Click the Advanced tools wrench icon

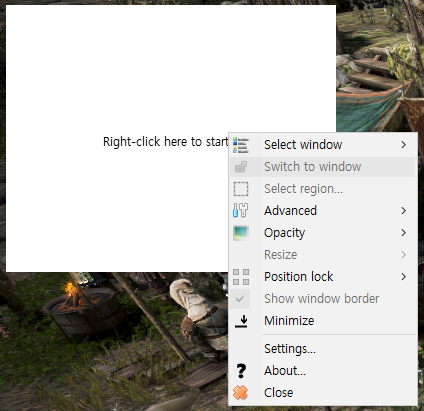[241, 211]
